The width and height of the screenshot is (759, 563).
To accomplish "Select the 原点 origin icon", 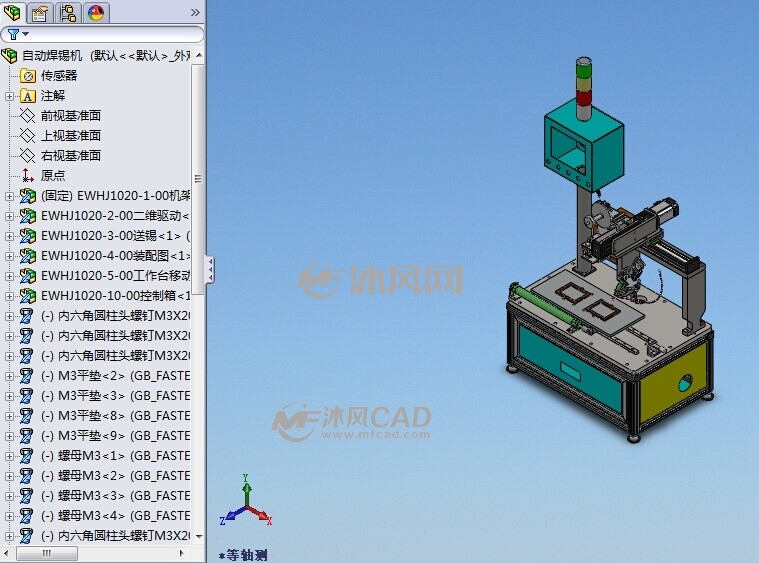I will coord(28,175).
